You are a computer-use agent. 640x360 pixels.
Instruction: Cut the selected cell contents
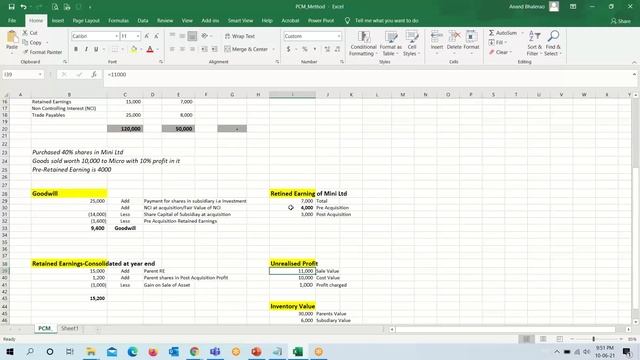click(x=30, y=33)
